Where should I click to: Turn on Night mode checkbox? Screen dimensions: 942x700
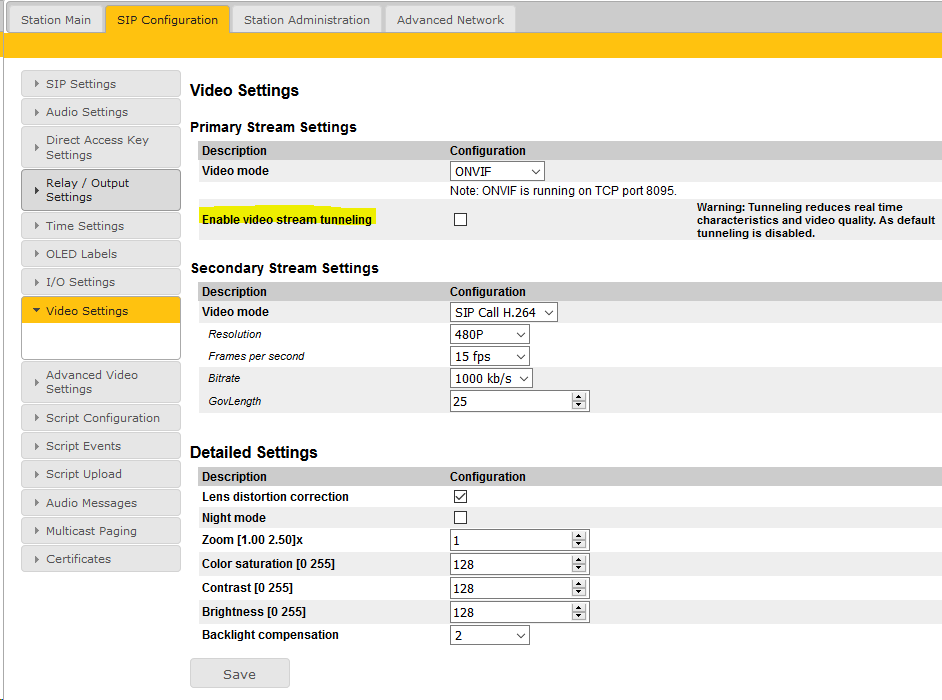460,518
